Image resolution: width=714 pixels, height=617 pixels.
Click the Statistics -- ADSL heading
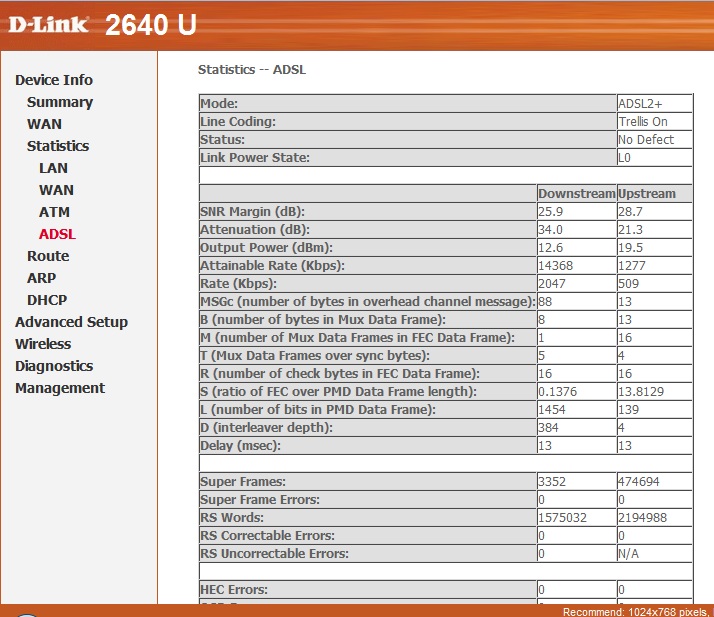pyautogui.click(x=252, y=70)
